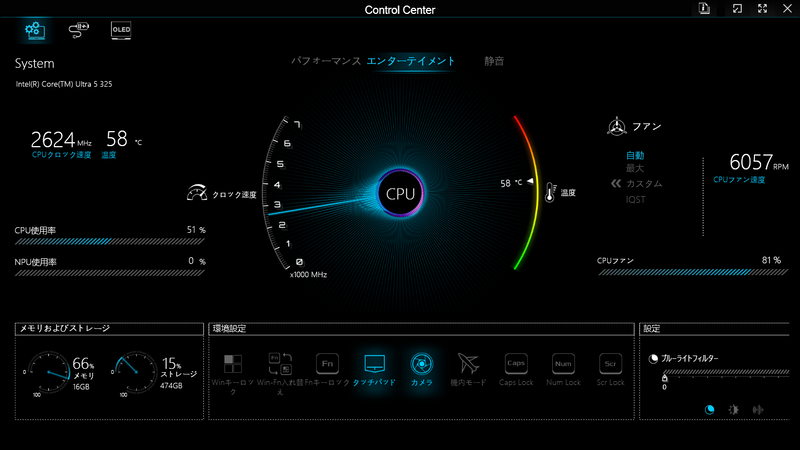This screenshot has height=450, width=800.
Task: Select the sound settings icon
Action: point(758,410)
